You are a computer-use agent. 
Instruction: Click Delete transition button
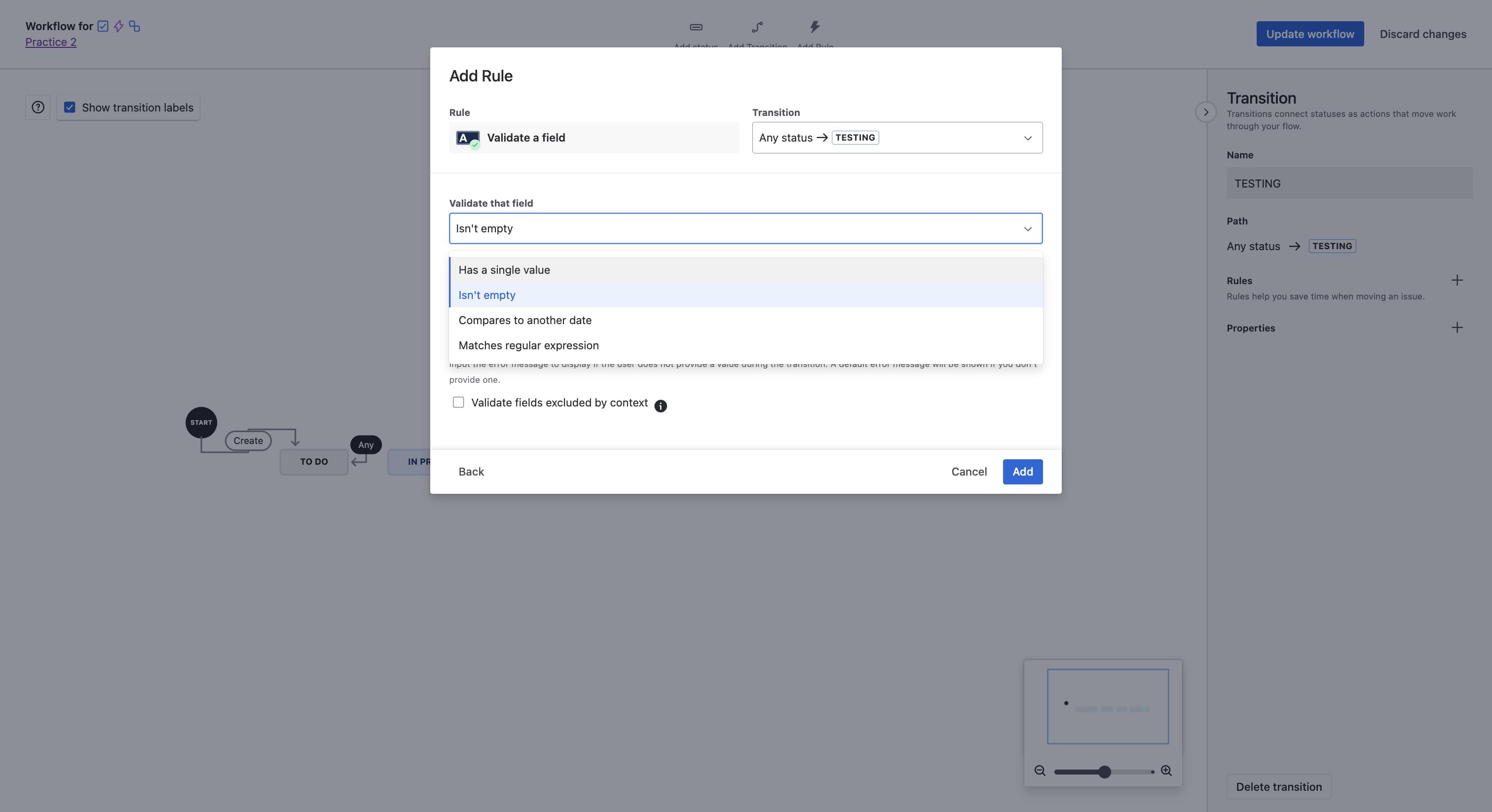pos(1278,786)
